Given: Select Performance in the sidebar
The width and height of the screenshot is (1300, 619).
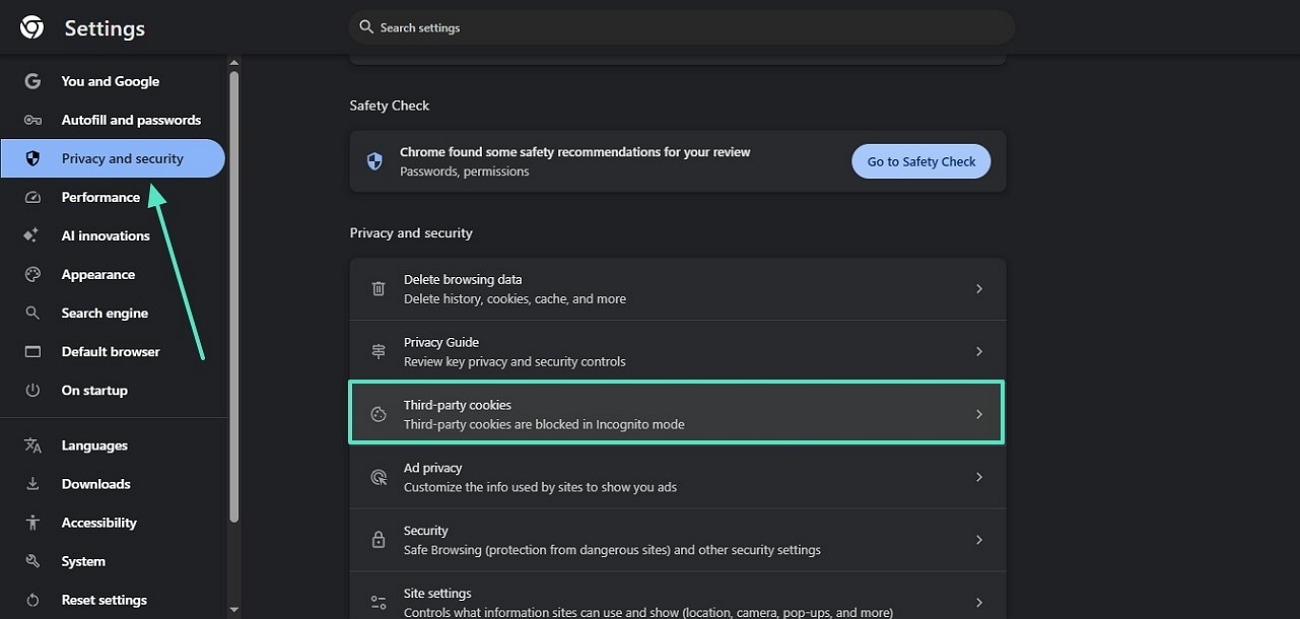Looking at the screenshot, I should point(100,197).
